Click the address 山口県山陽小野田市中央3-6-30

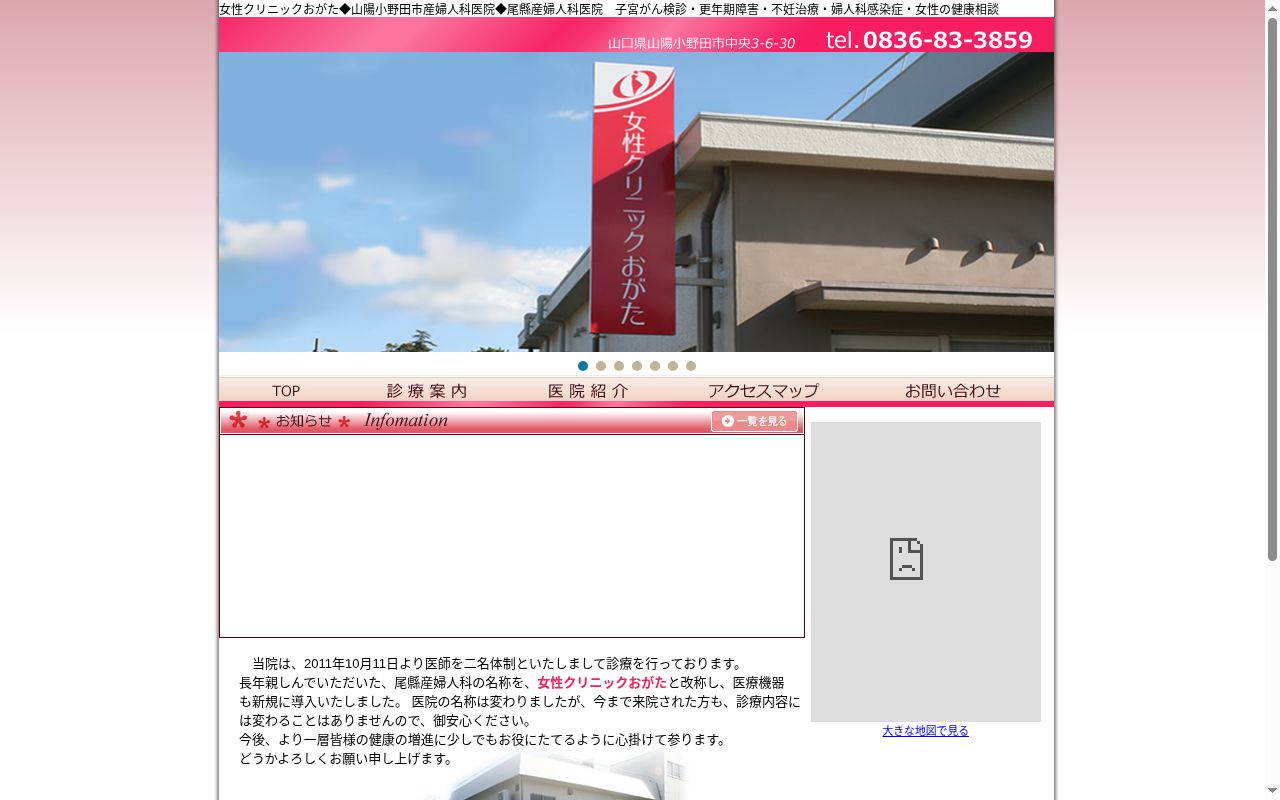point(701,43)
